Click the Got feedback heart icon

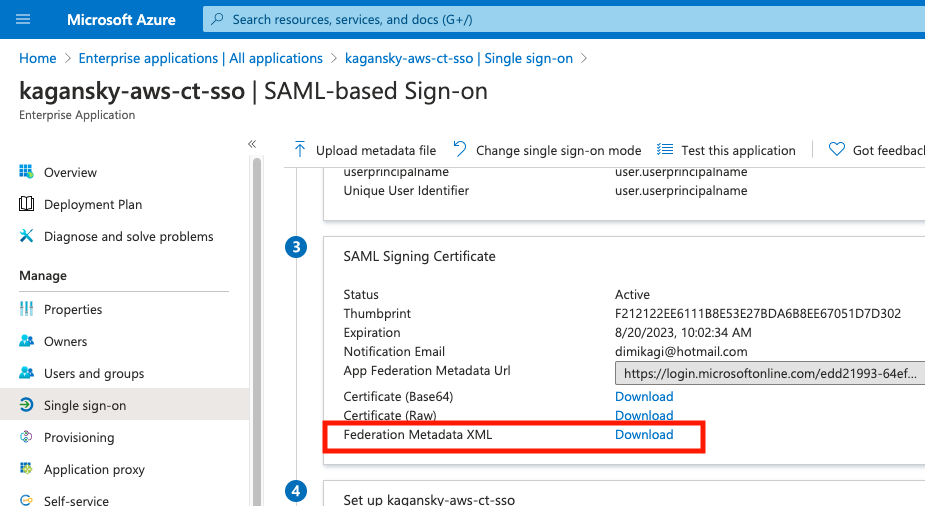(837, 149)
